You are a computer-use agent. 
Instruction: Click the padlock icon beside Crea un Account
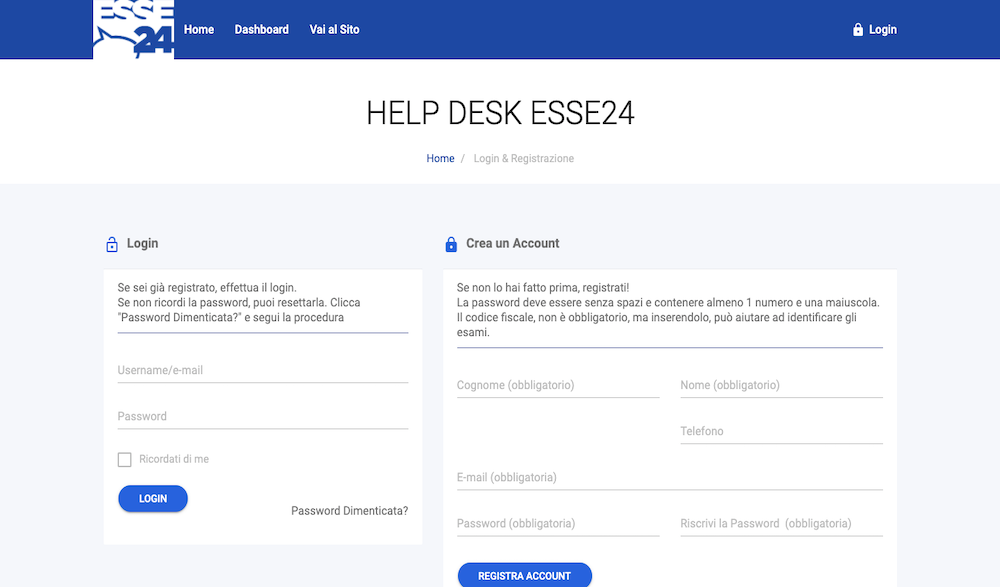451,244
